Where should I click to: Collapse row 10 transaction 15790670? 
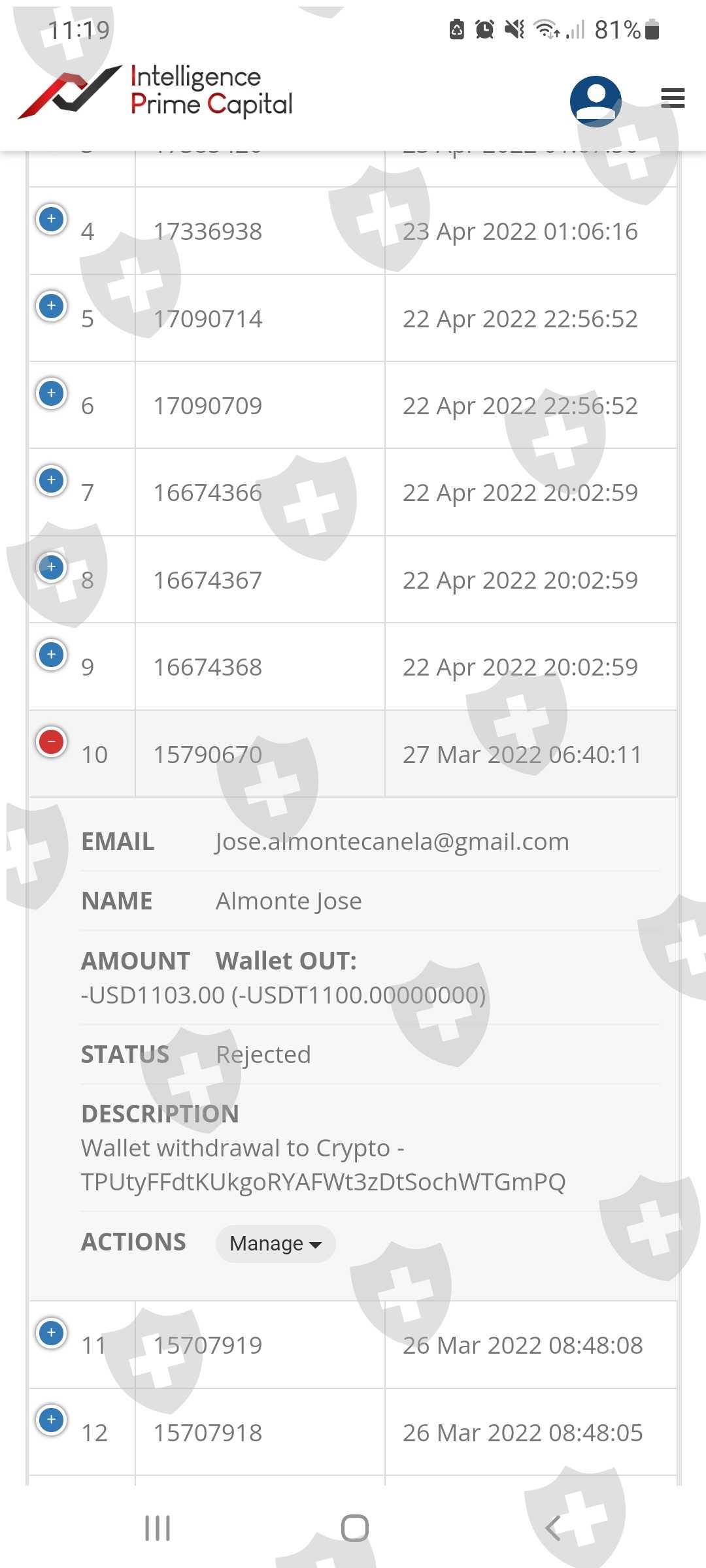pyautogui.click(x=52, y=742)
